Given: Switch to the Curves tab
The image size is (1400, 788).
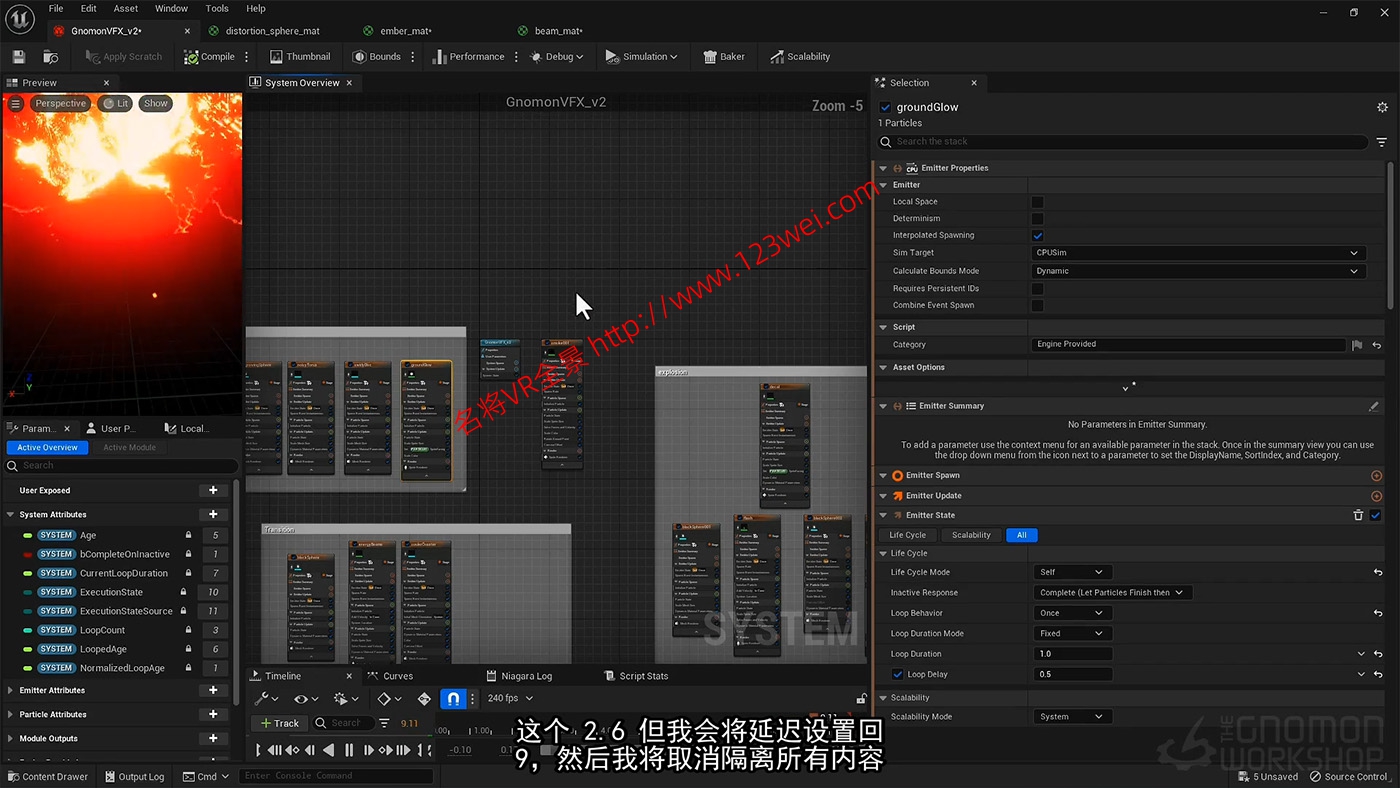Looking at the screenshot, I should pyautogui.click(x=396, y=675).
